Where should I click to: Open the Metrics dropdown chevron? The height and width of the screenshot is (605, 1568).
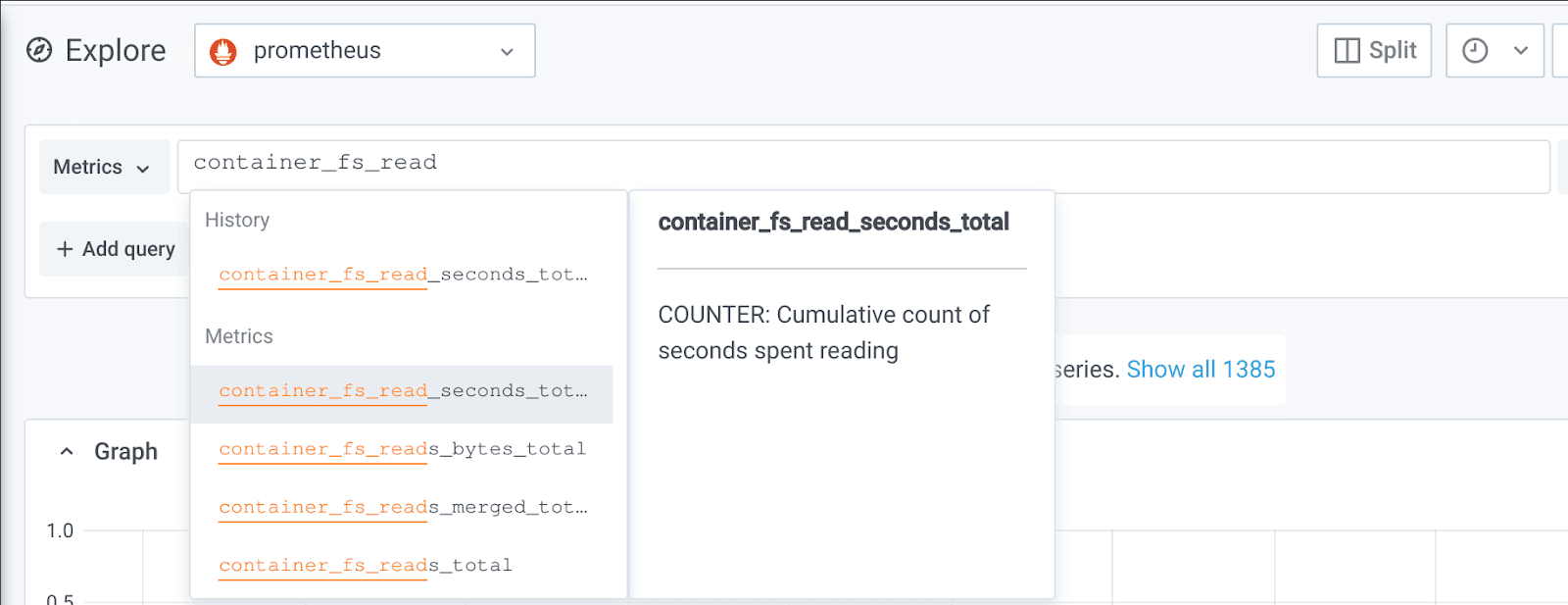click(143, 169)
